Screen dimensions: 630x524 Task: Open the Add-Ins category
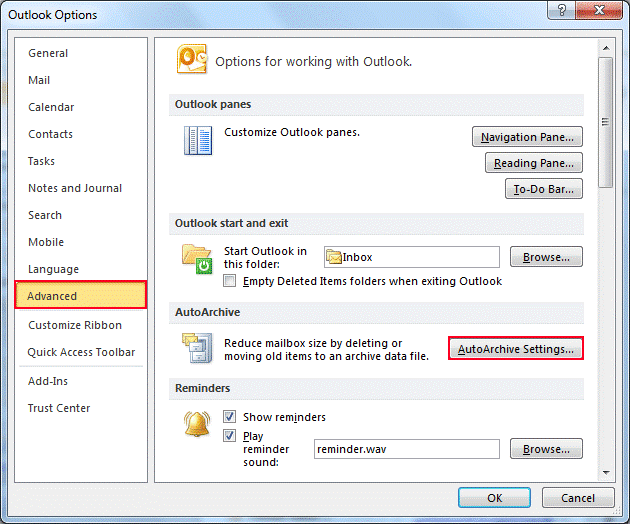click(81, 381)
